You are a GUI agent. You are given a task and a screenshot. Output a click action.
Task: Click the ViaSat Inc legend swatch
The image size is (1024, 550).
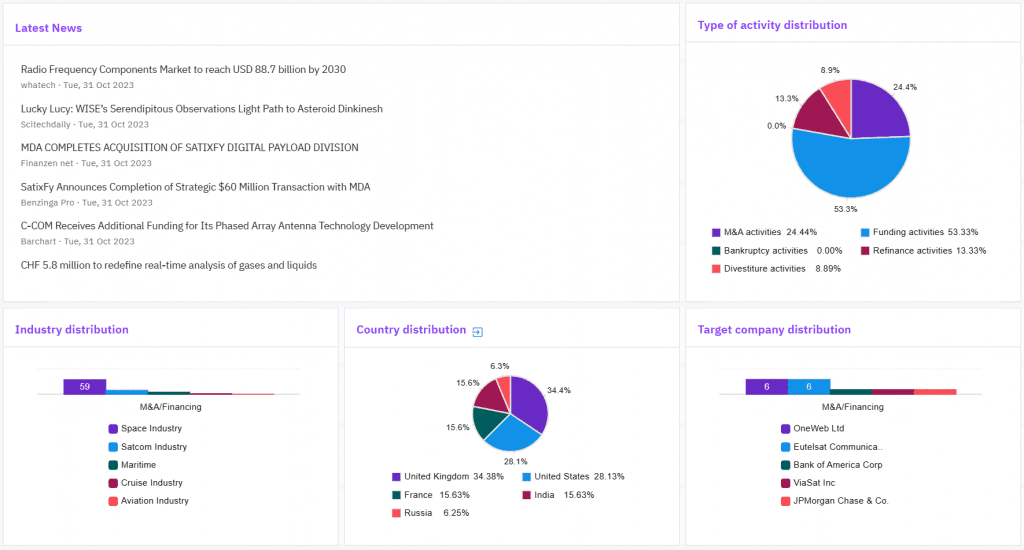[785, 483]
